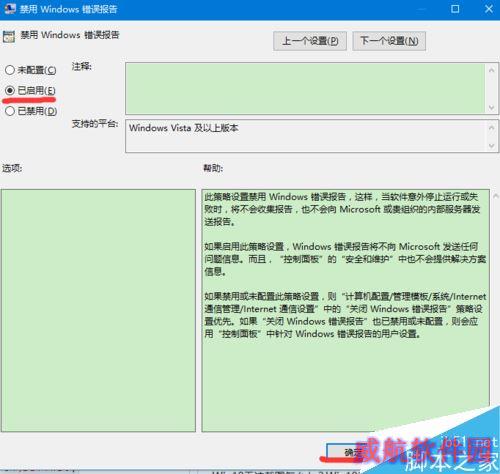The image size is (500, 474).
Task: Click the empty 选项 options pane
Action: pos(98,310)
